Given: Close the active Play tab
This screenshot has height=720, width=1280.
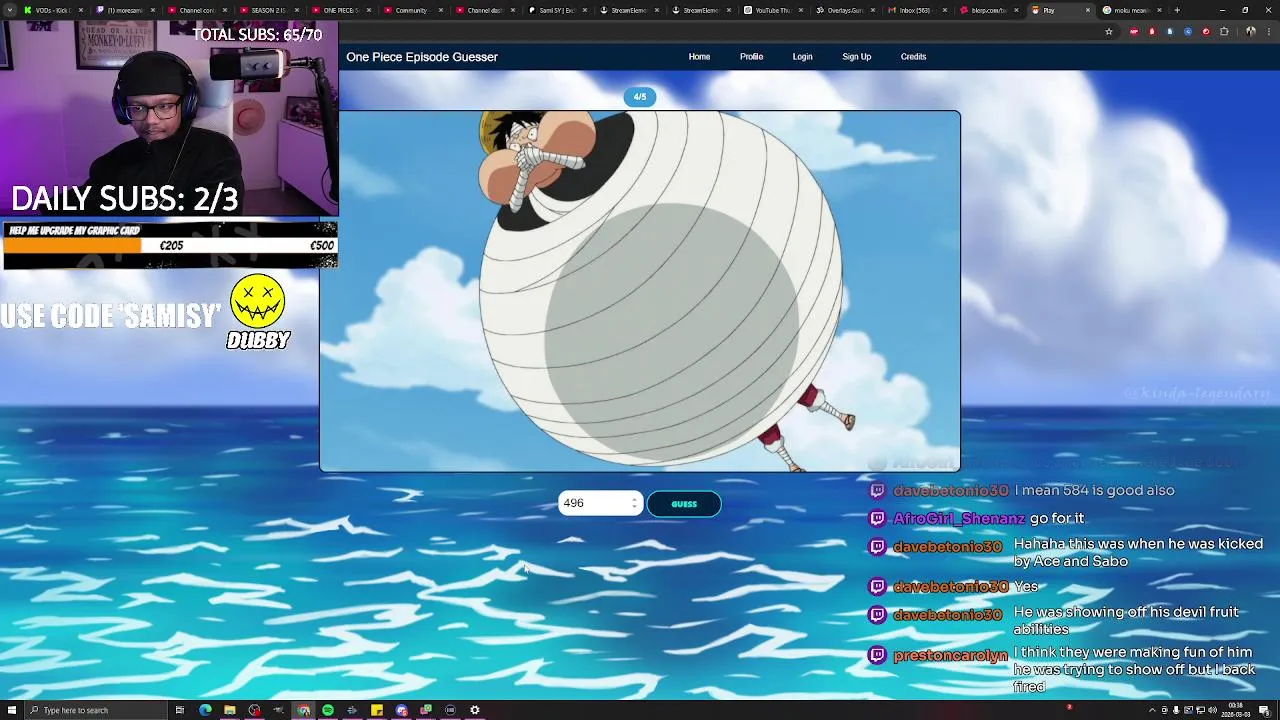Looking at the screenshot, I should coord(1088,10).
